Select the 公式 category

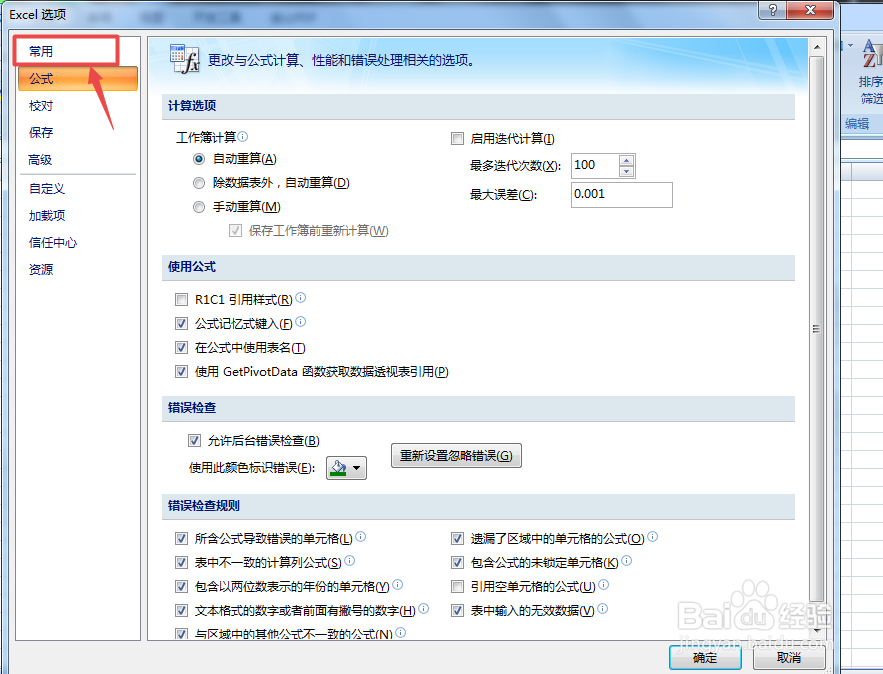point(78,78)
